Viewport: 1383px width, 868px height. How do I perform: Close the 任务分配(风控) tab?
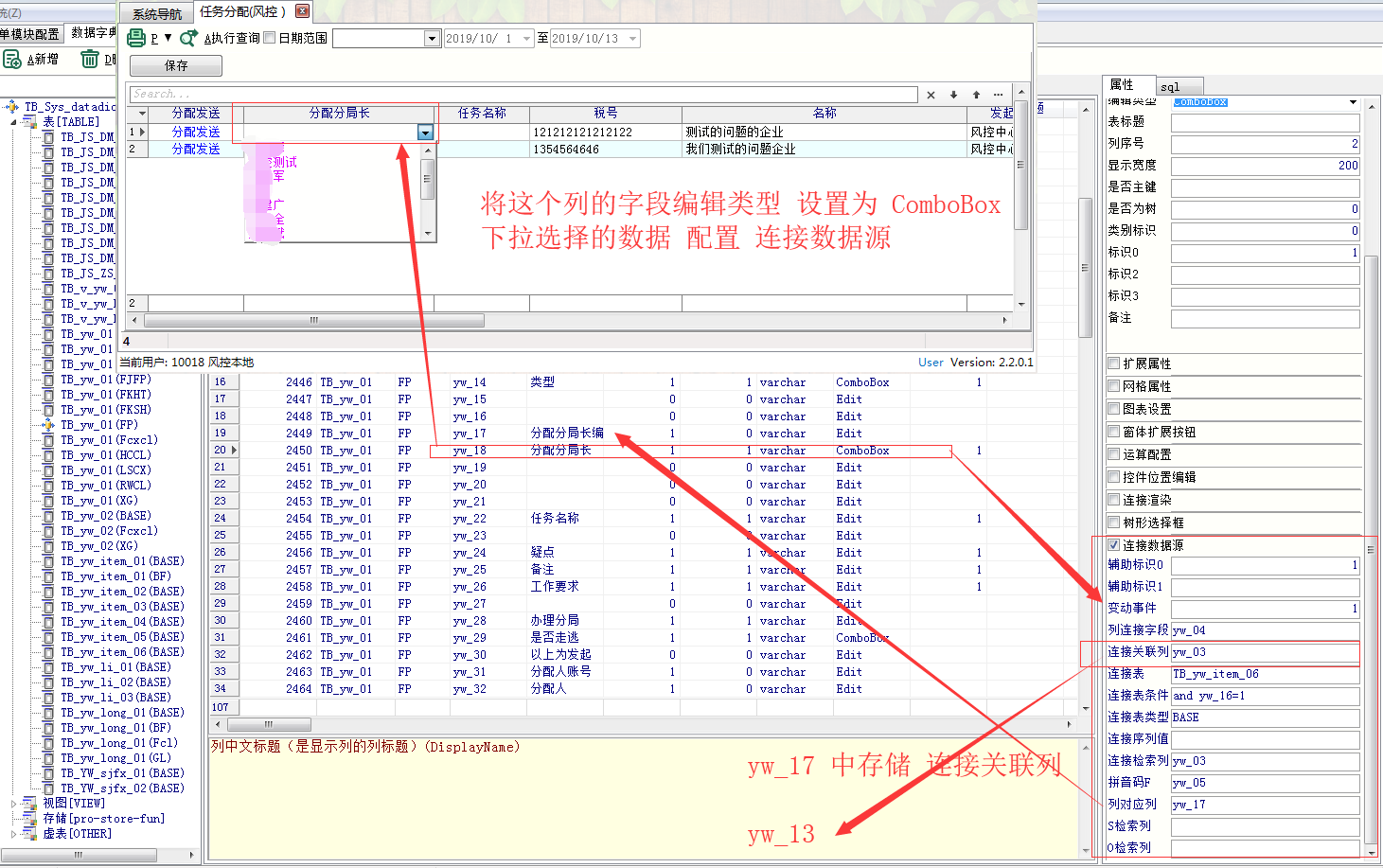coord(302,11)
